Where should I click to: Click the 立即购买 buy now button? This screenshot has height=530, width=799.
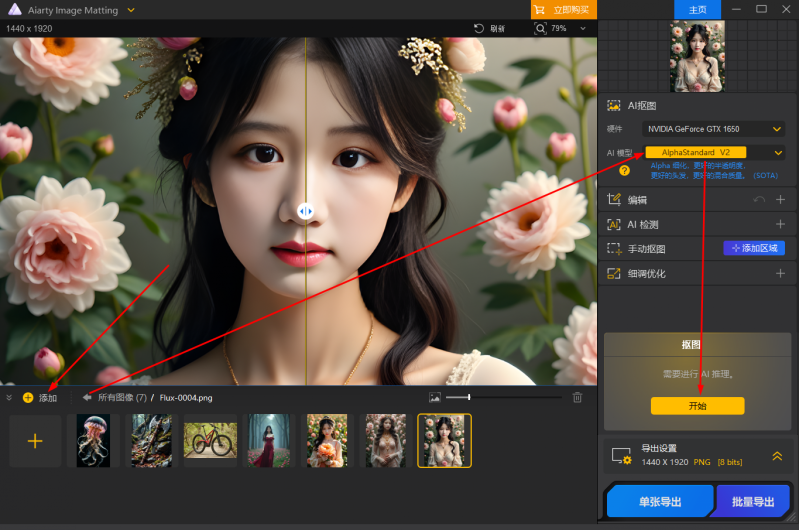[x=564, y=10]
